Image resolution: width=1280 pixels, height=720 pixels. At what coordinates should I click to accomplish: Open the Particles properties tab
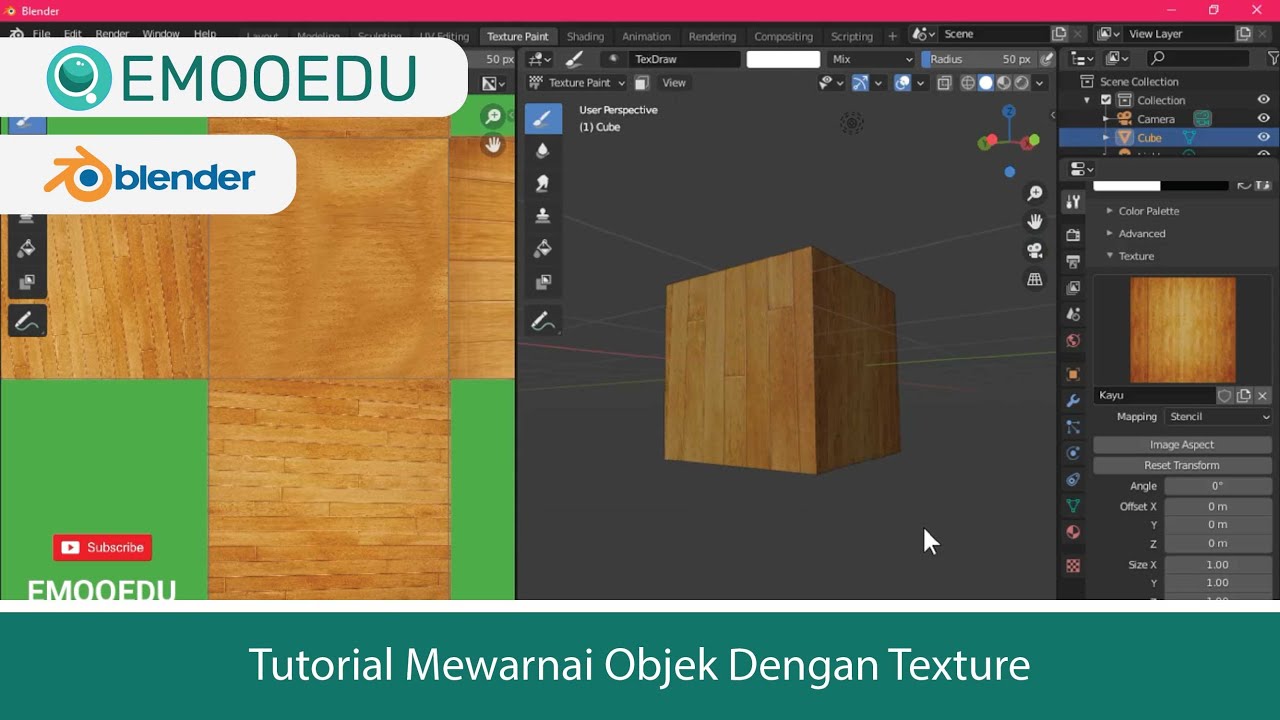[x=1073, y=427]
